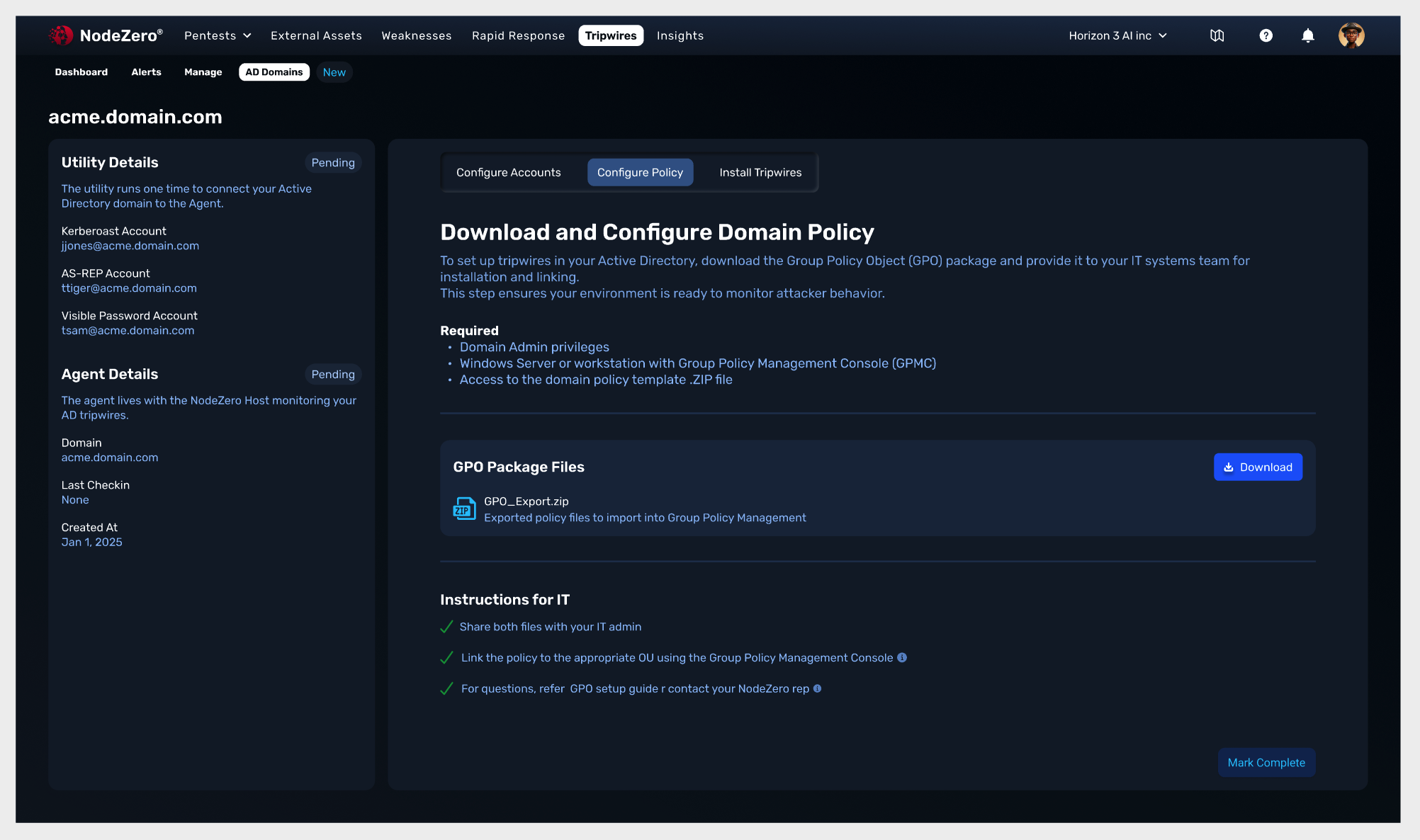Image resolution: width=1420 pixels, height=840 pixels.
Task: Expand the Pentests dropdown menu
Action: 218,35
